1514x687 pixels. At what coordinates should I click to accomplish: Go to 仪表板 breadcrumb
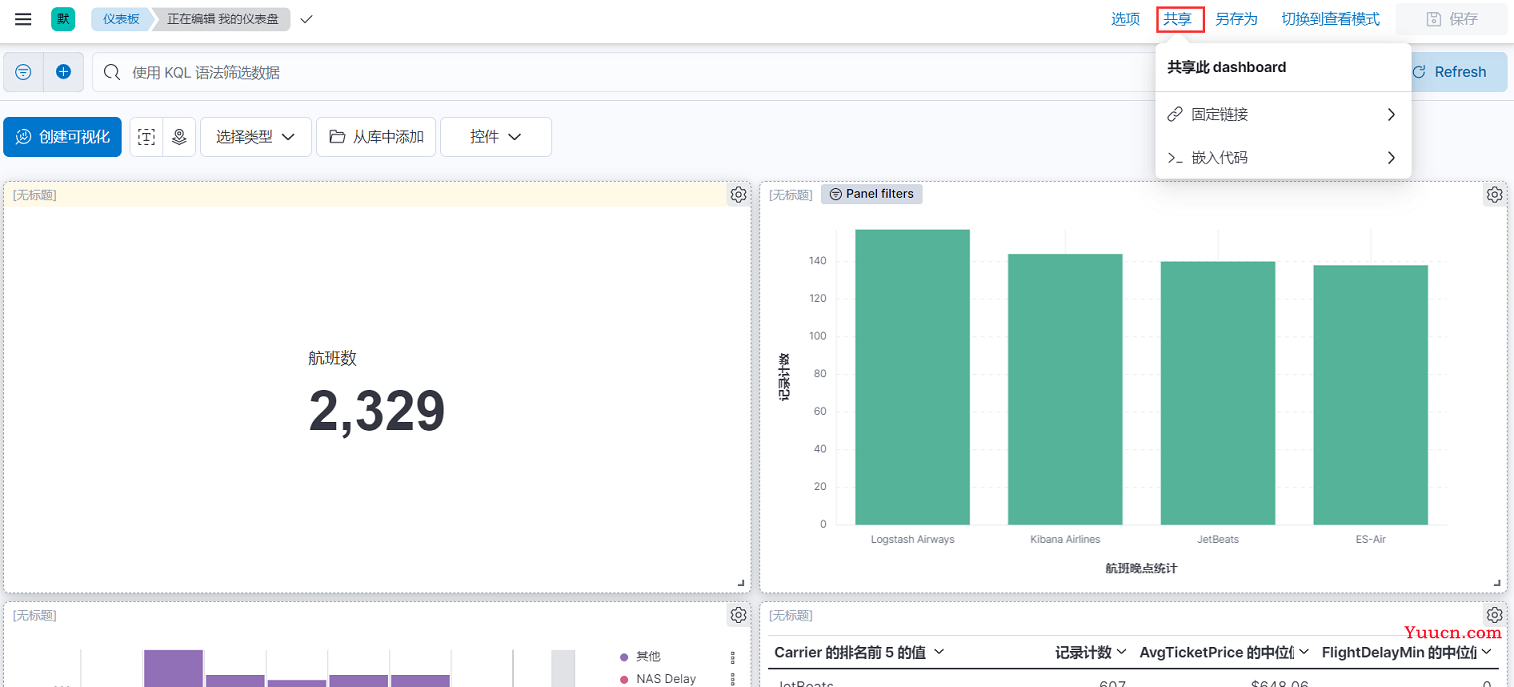121,19
